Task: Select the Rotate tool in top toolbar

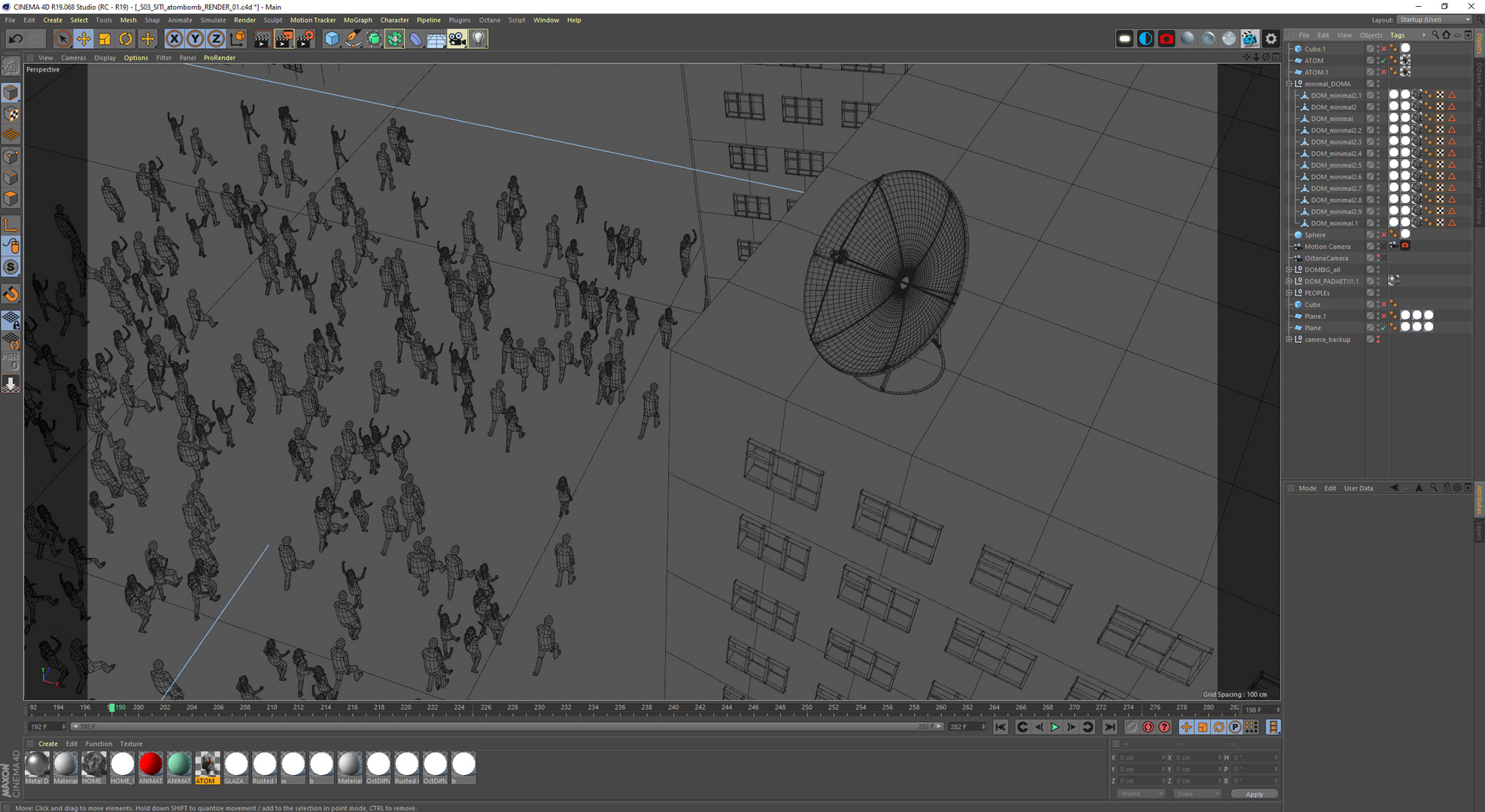Action: tap(126, 38)
